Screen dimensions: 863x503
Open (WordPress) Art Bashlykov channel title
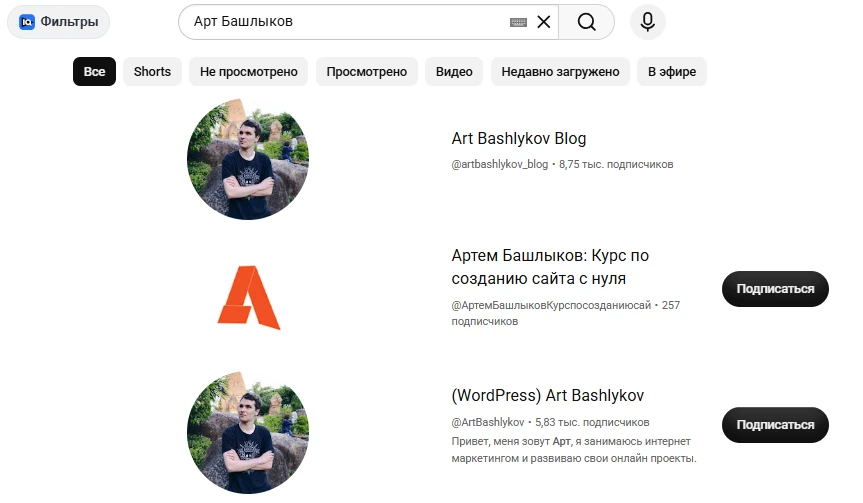(548, 396)
